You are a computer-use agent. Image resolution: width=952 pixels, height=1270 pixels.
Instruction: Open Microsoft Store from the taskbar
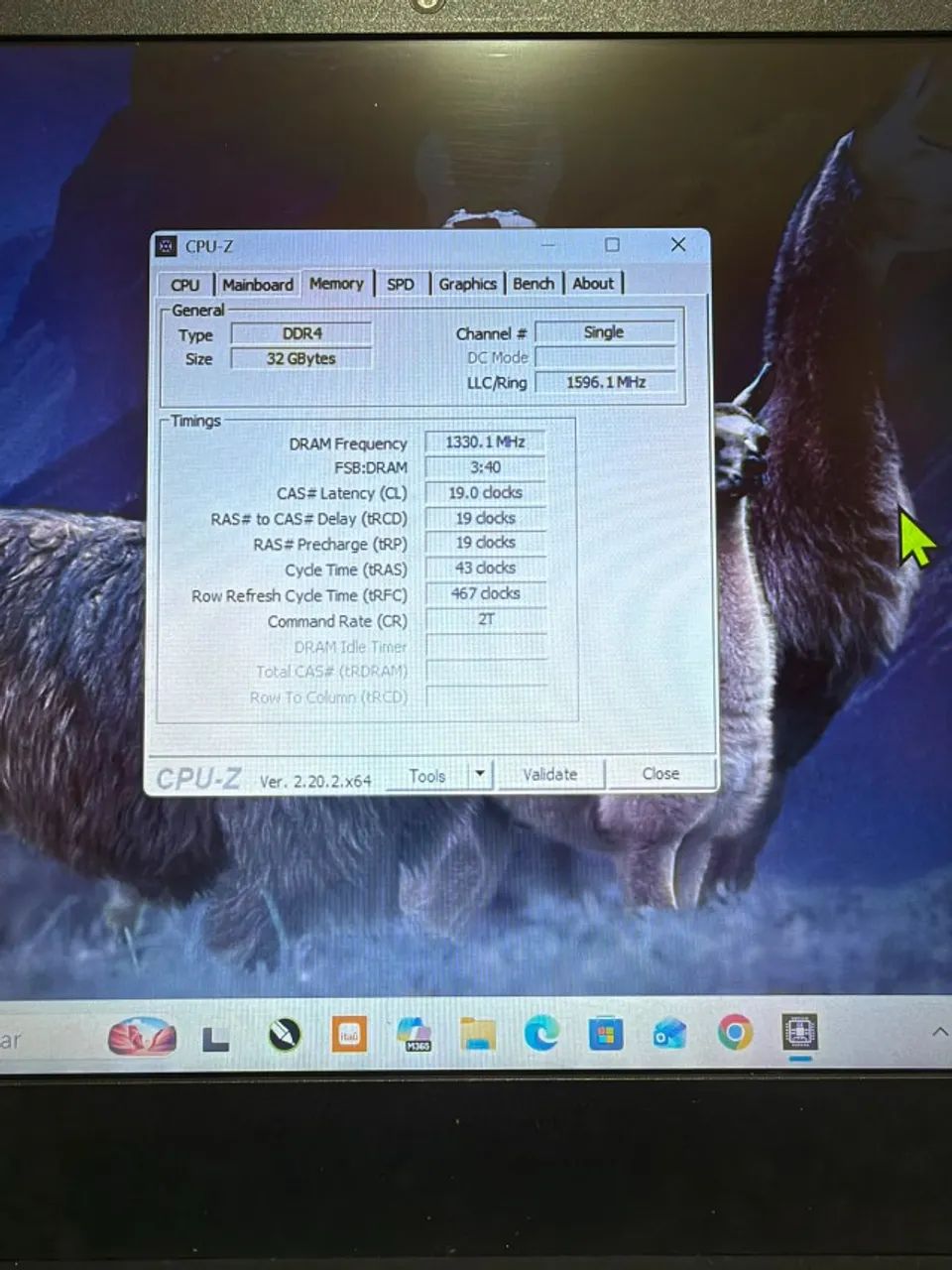pos(605,1035)
